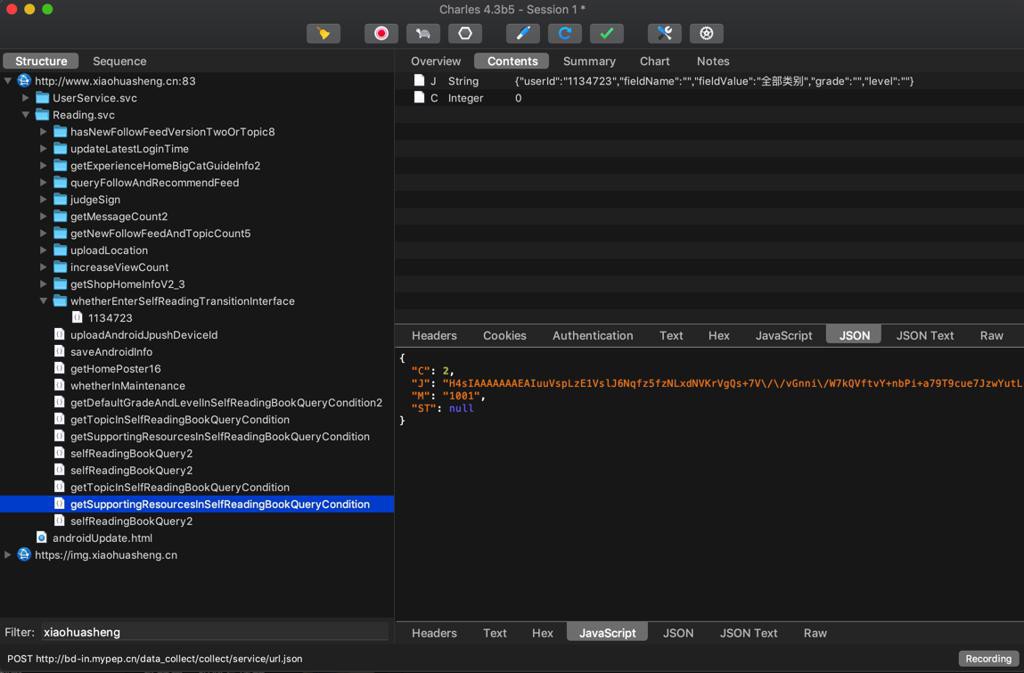The image size is (1024, 673).
Task: Click the document icon of the C Integer row
Action: (419, 97)
